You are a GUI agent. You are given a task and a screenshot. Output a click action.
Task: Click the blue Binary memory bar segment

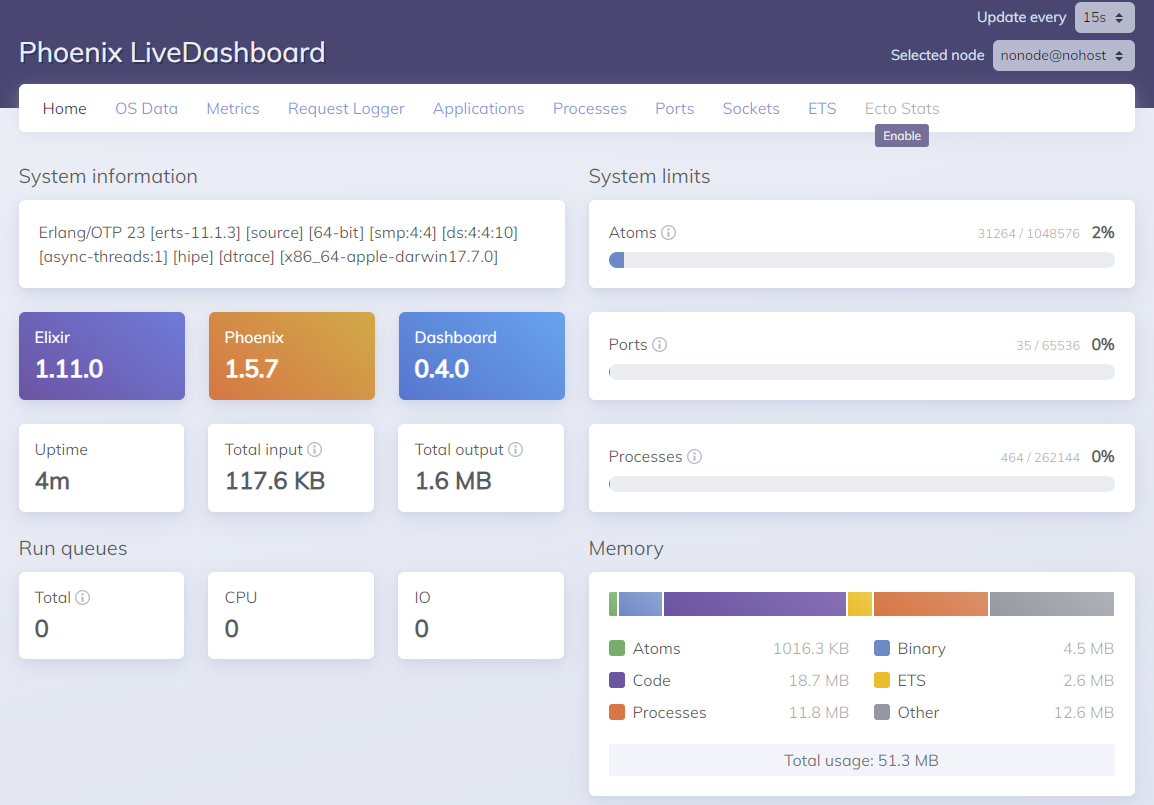click(x=640, y=603)
